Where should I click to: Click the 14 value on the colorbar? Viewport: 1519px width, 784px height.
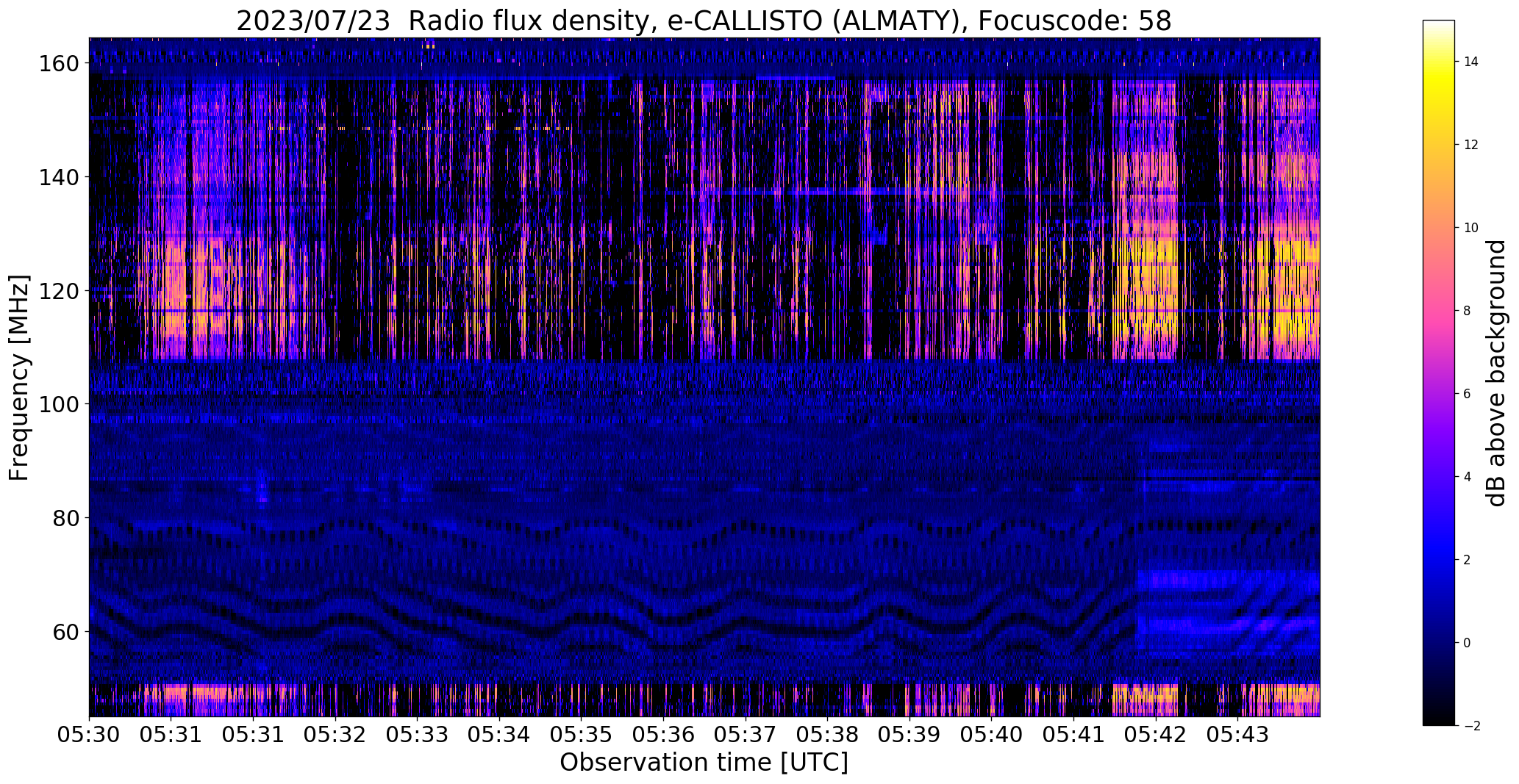pyautogui.click(x=1471, y=62)
